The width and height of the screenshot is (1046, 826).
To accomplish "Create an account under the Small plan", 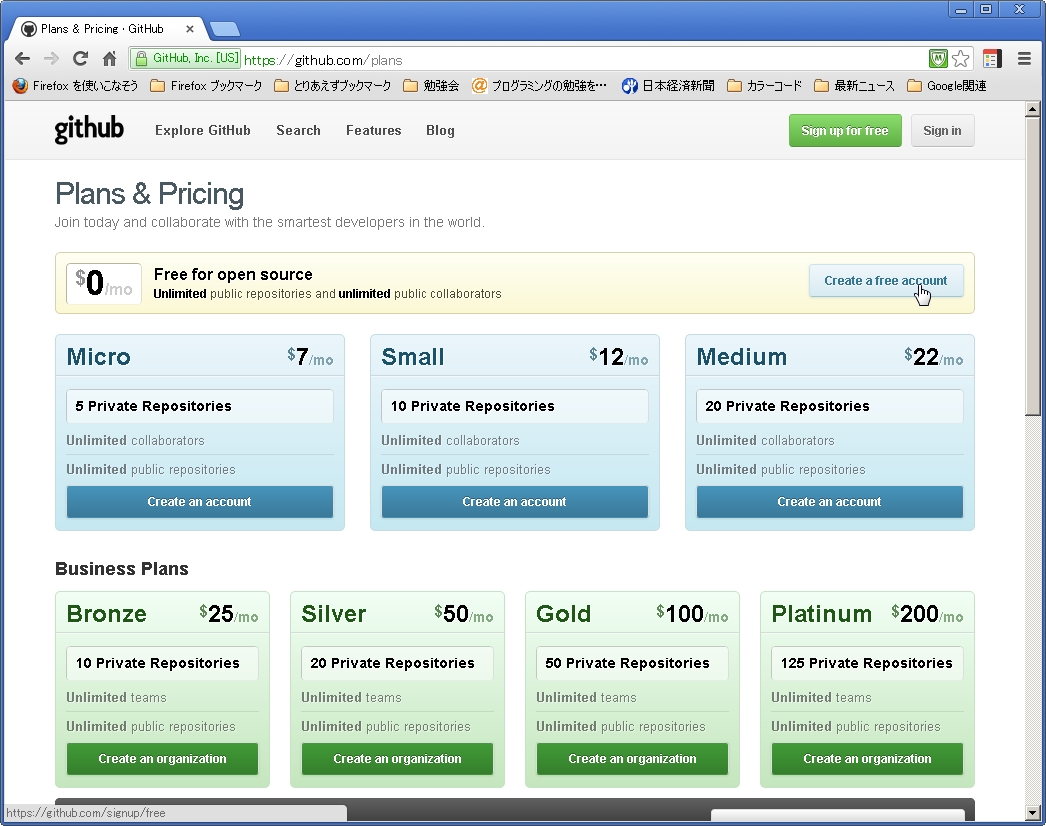I will point(514,502).
